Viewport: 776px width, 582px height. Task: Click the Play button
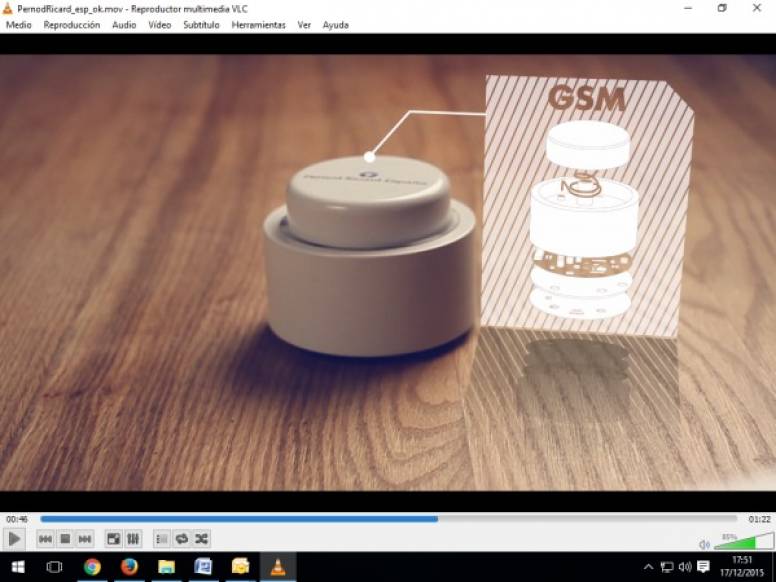point(14,539)
